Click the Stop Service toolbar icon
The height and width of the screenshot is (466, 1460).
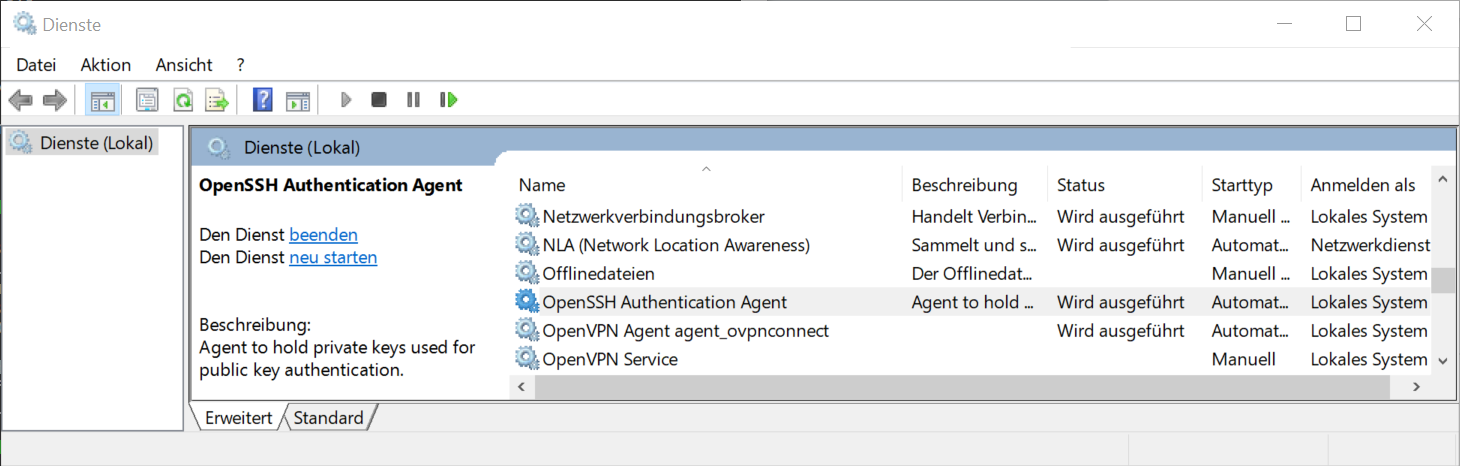[x=379, y=100]
